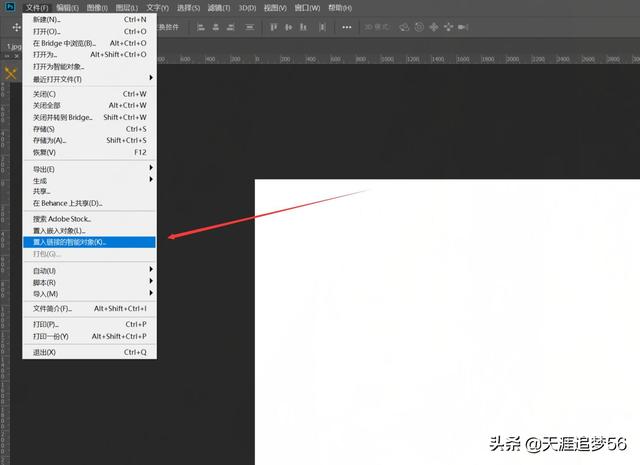Click the Photoshop Ps logo icon
The height and width of the screenshot is (465, 640).
pos(9,7)
